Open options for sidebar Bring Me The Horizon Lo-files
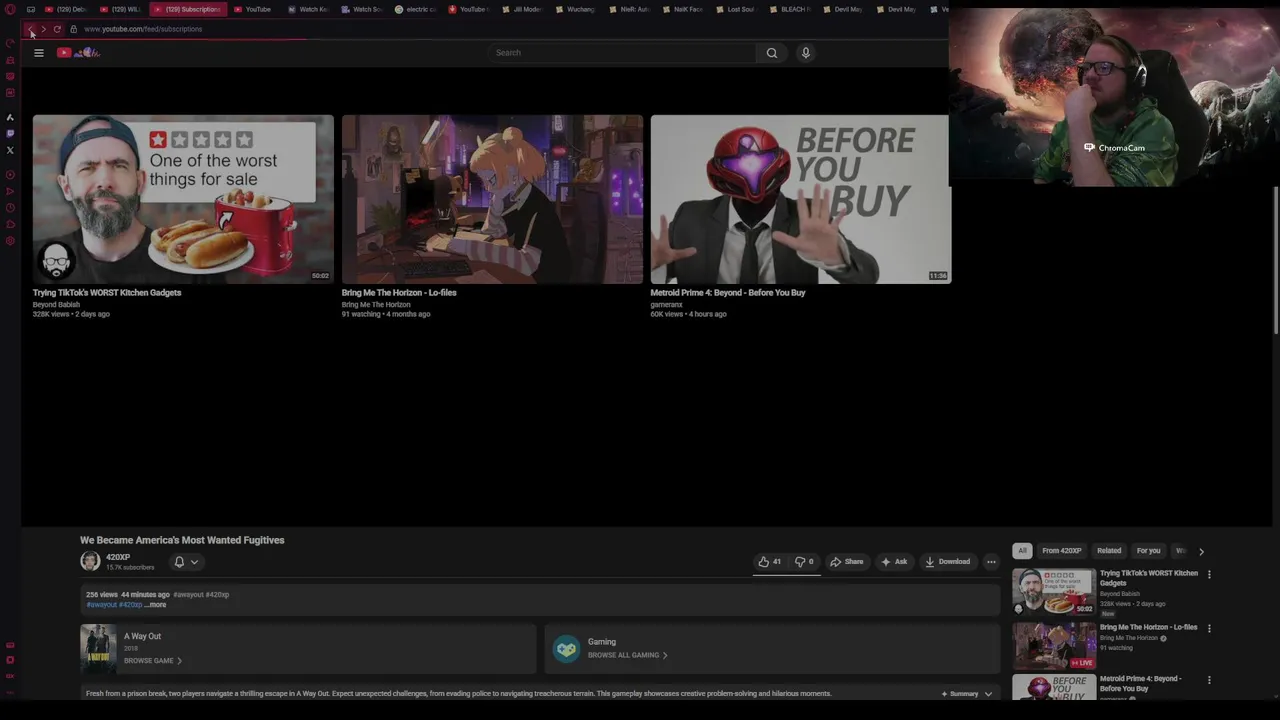Screen dimensions: 1280x720 click(x=1209, y=629)
